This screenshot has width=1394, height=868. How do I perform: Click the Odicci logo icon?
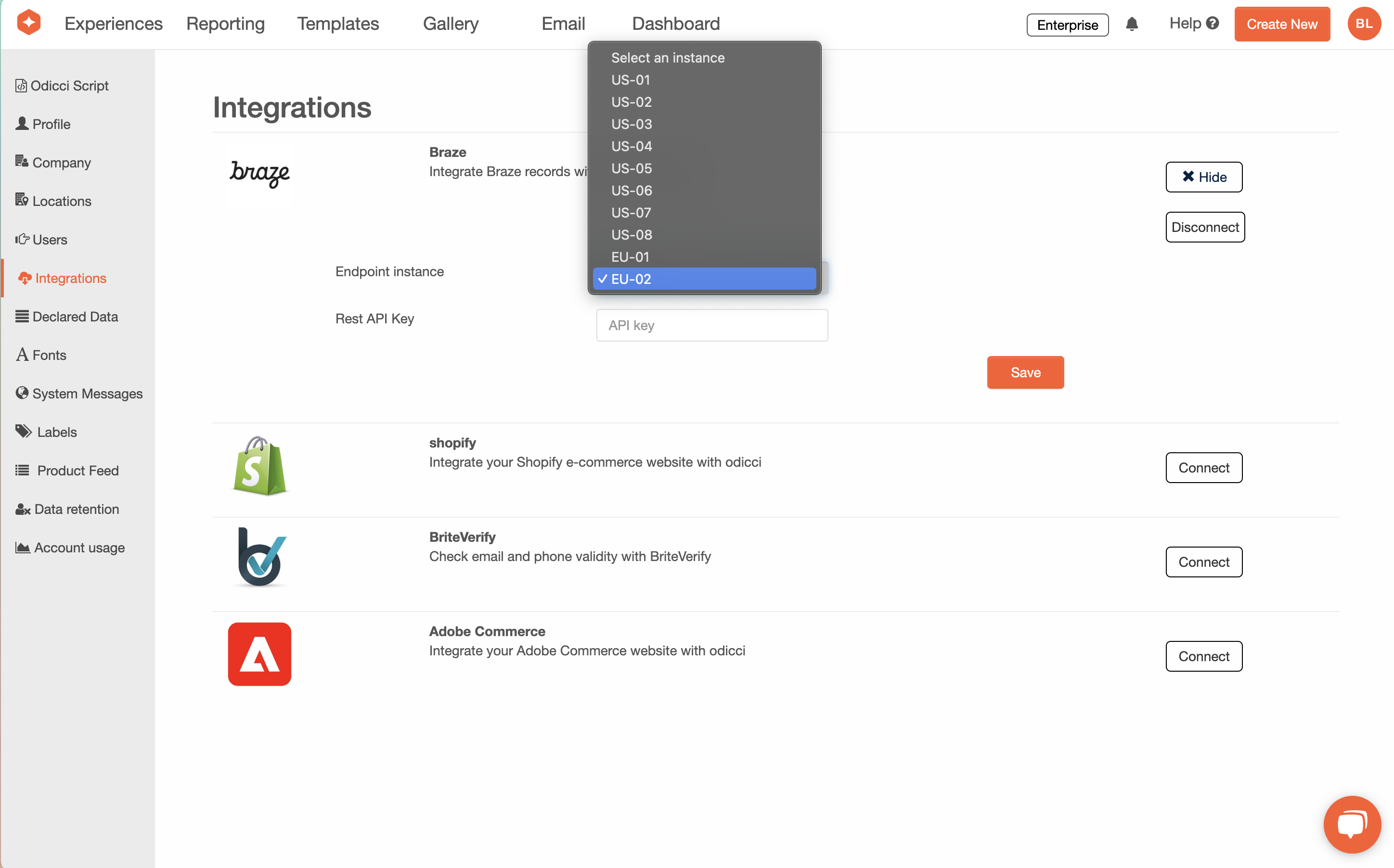pos(29,23)
